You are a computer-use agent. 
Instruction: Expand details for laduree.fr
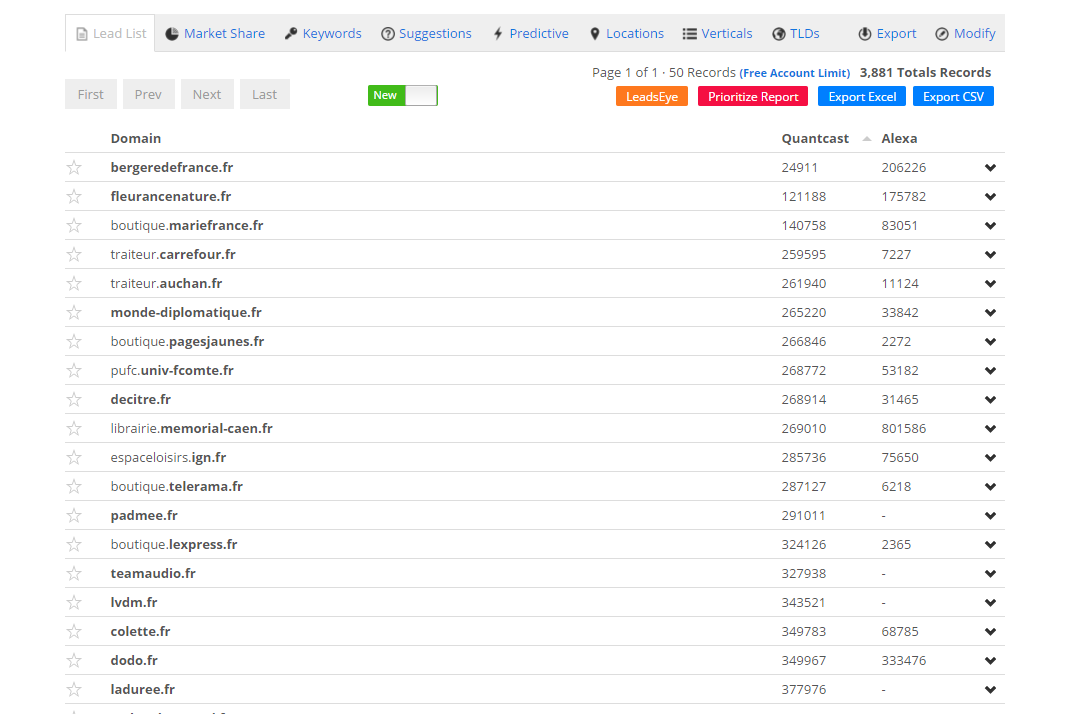point(991,688)
